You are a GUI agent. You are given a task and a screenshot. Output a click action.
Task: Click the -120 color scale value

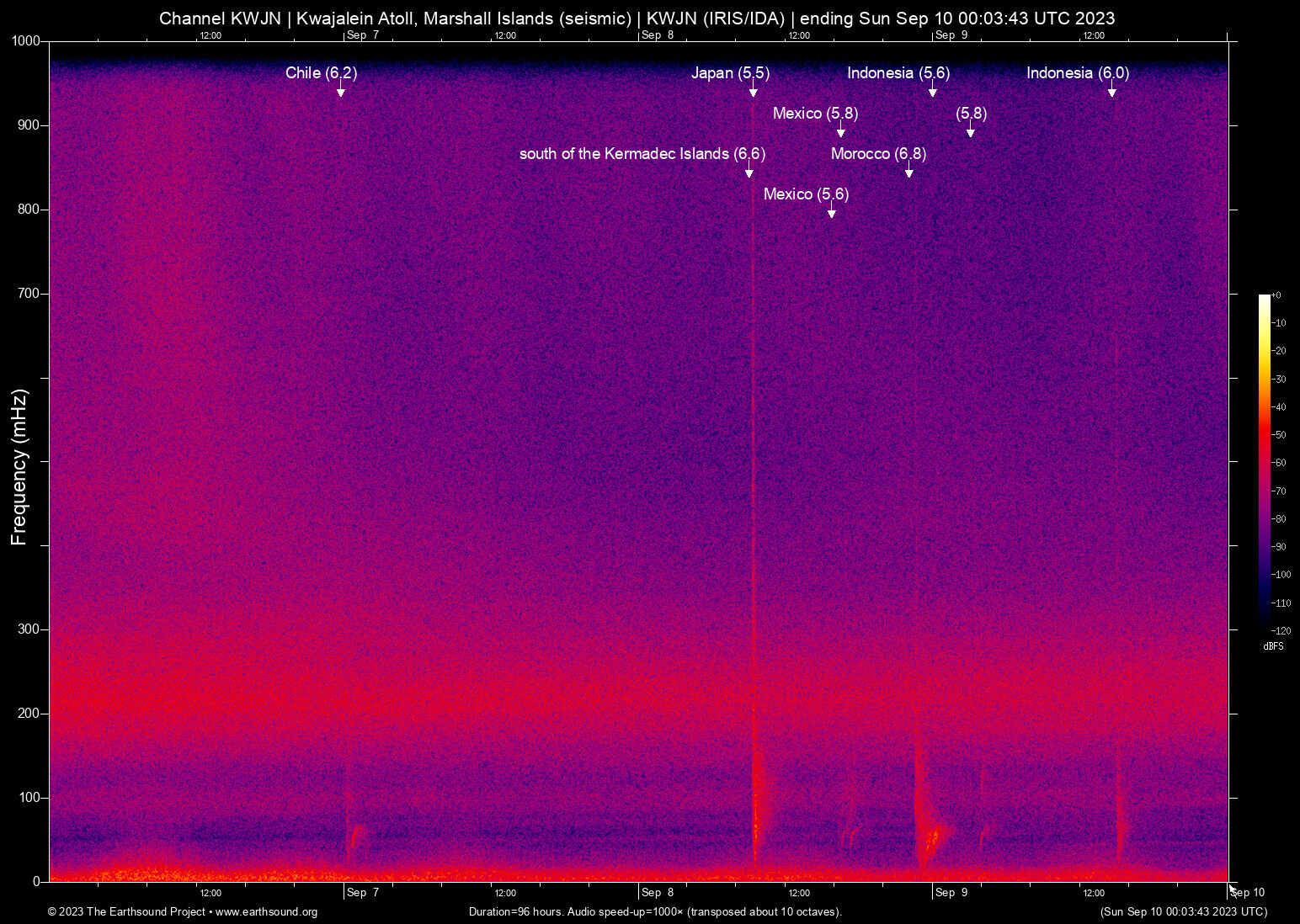tap(1281, 631)
